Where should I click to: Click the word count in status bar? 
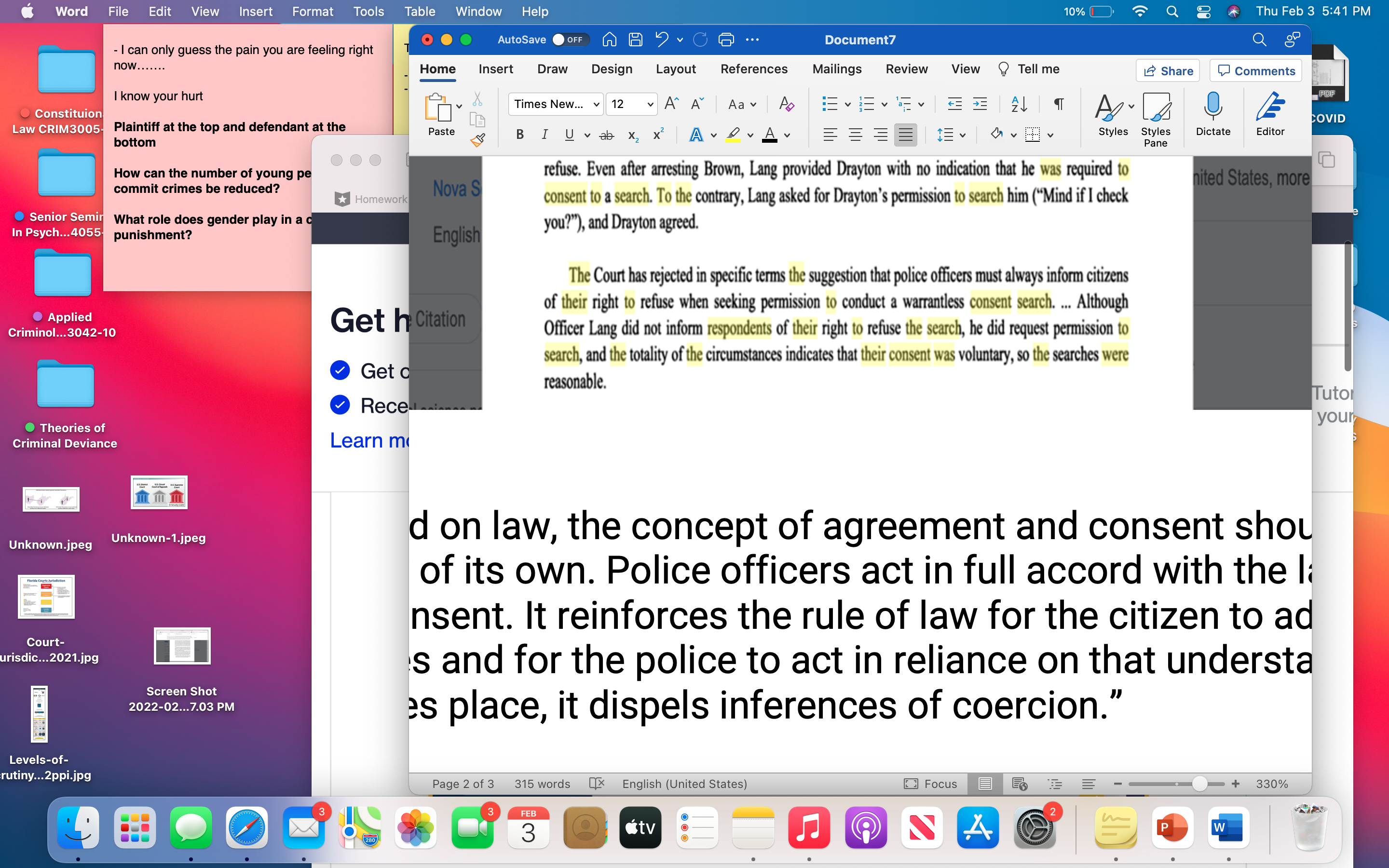(542, 784)
